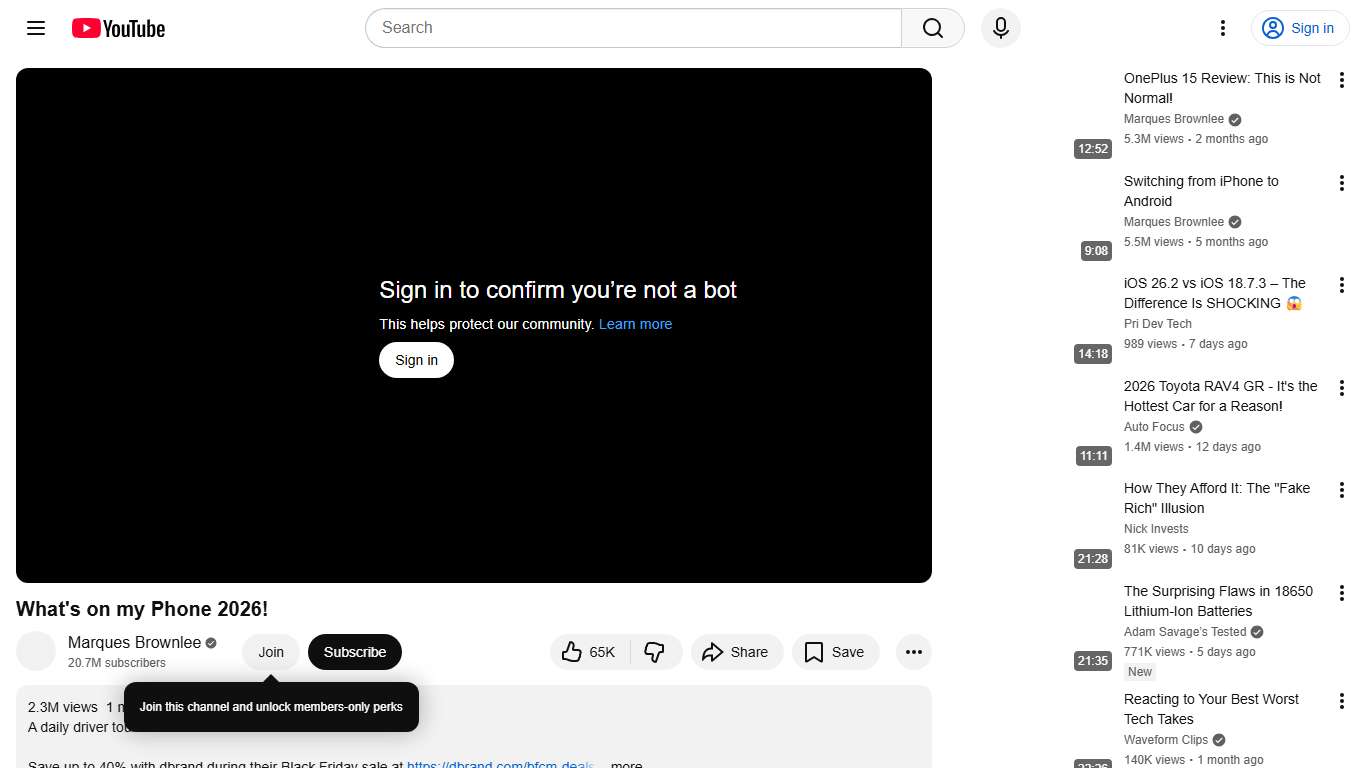
Task: Open the Learn more link
Action: 635,324
